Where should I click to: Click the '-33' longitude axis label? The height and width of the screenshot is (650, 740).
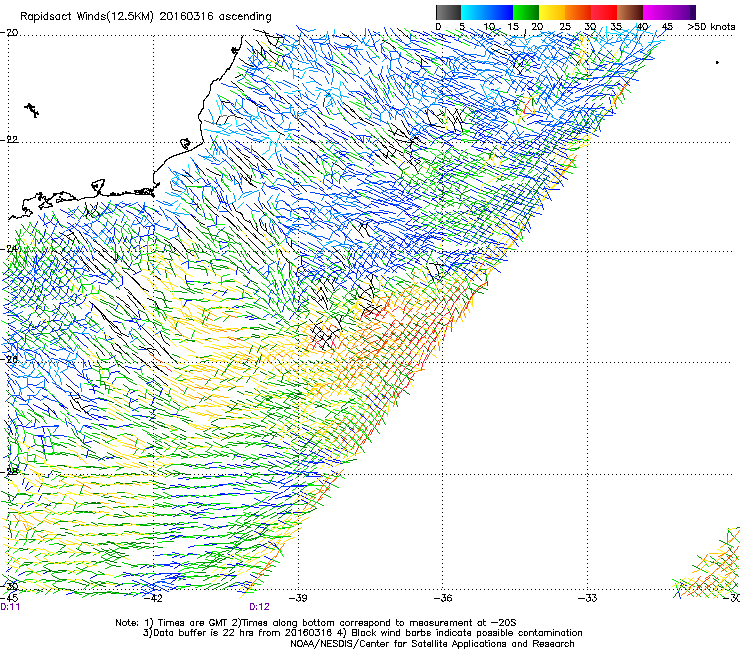588,598
